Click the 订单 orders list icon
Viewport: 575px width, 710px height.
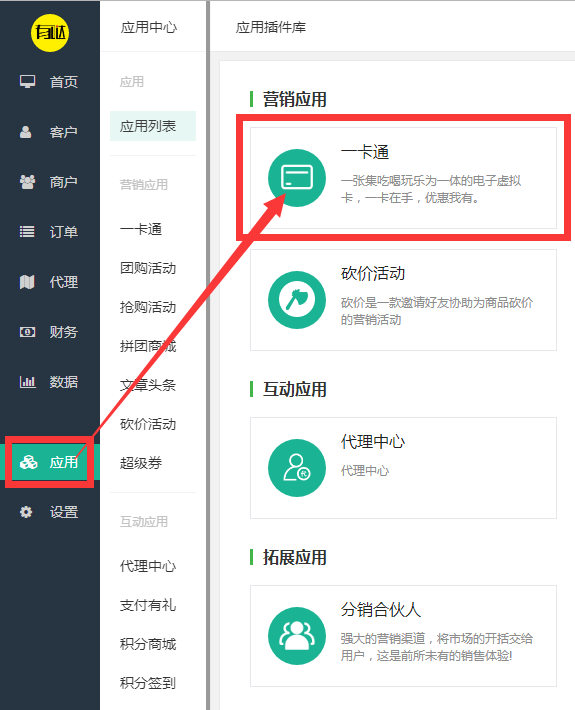[27, 232]
